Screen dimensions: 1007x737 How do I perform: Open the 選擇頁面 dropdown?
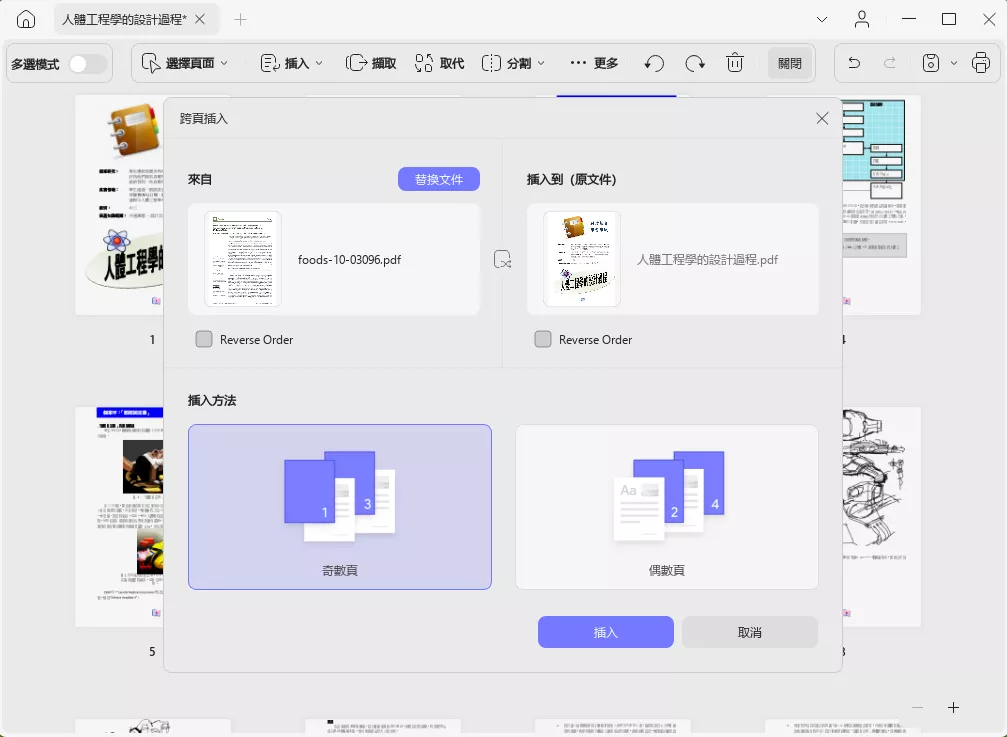tap(185, 63)
